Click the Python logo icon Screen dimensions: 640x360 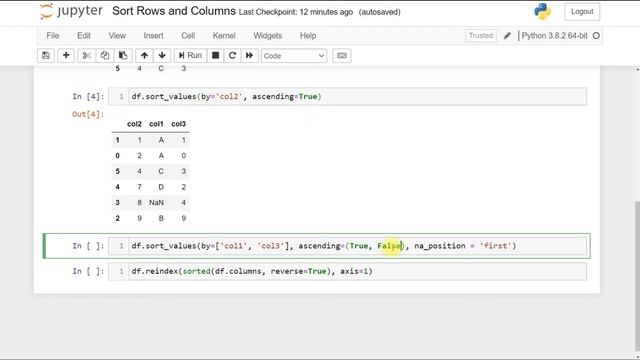click(543, 11)
